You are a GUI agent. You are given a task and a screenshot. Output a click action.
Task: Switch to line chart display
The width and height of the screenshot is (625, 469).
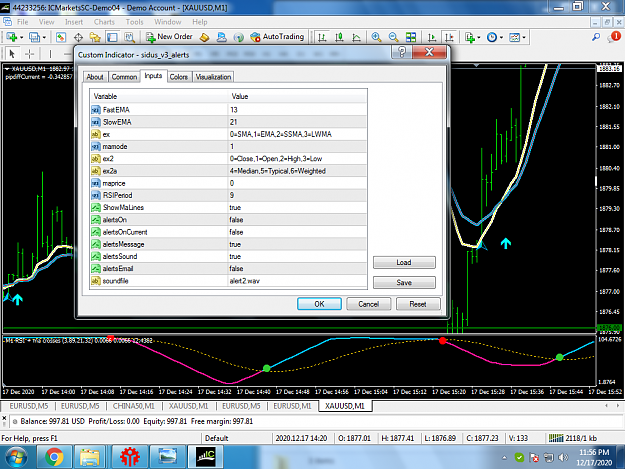click(x=356, y=37)
